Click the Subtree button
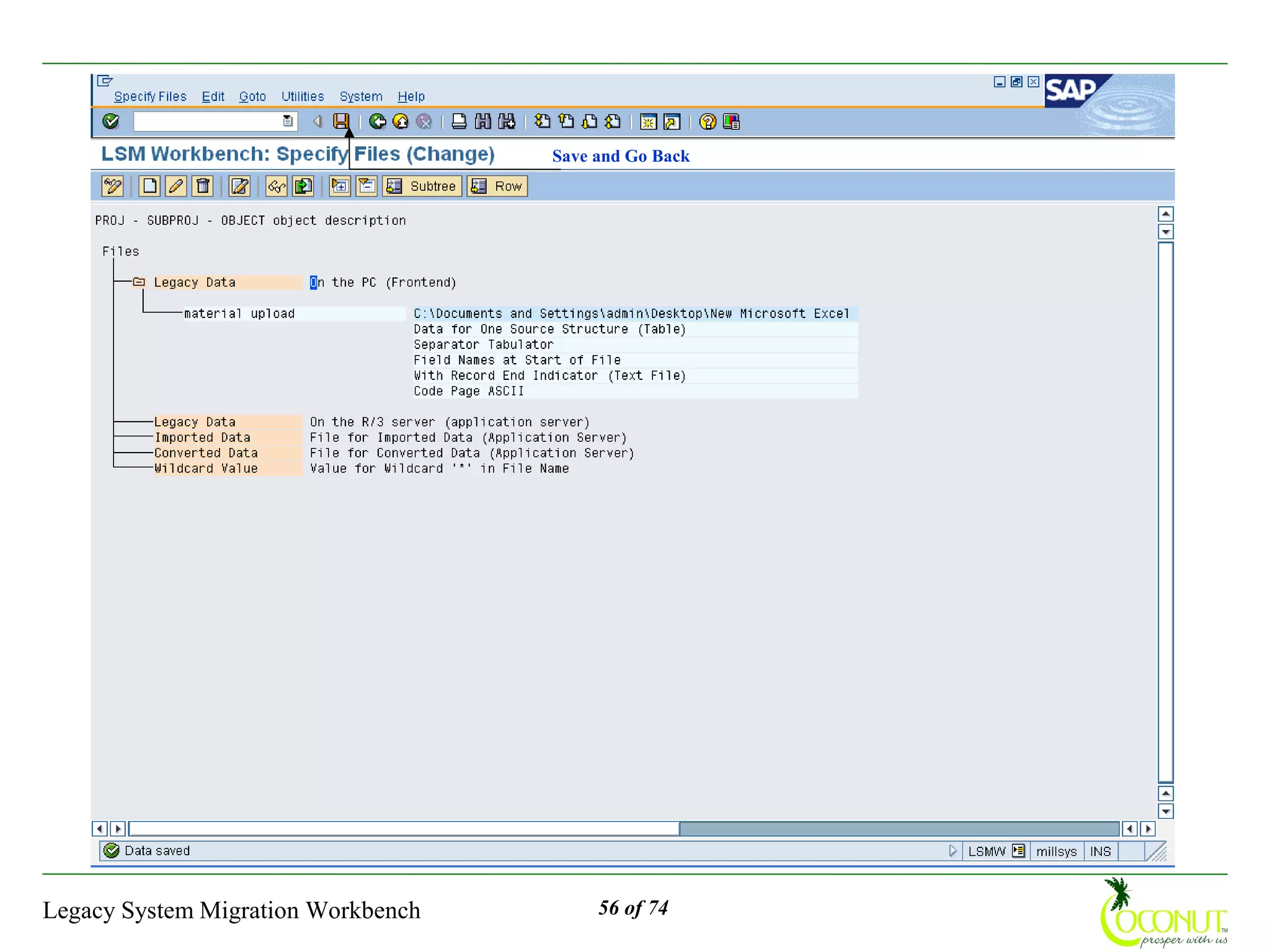1270x952 pixels. (422, 186)
